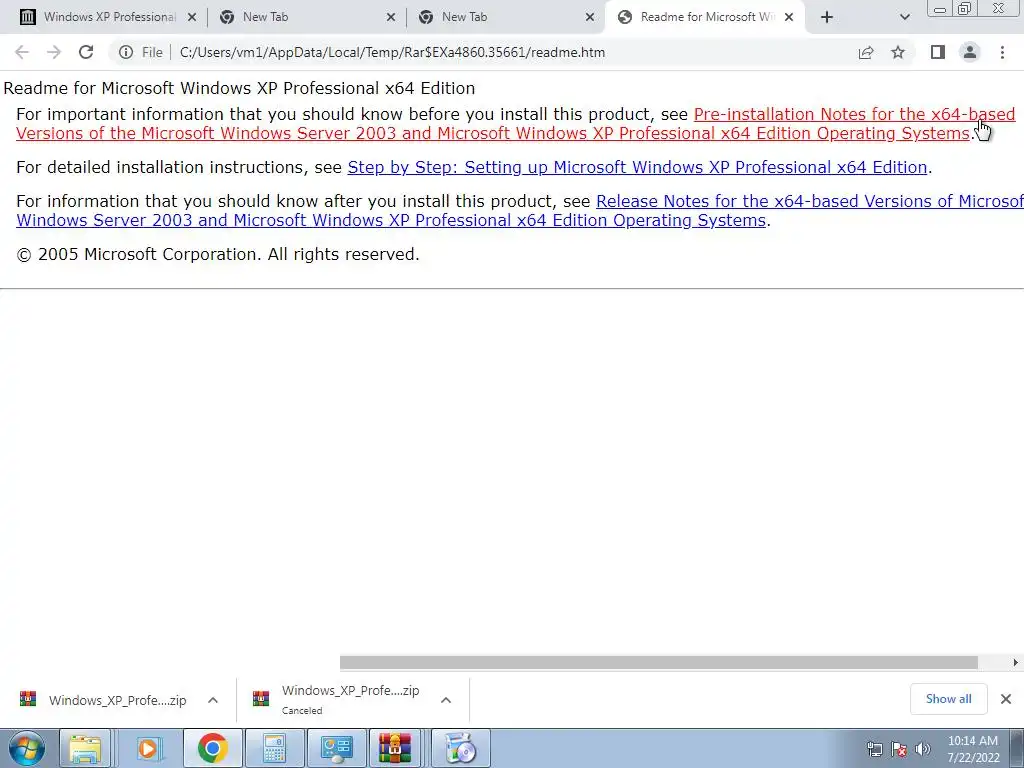Click the browser forward arrow

click(54, 52)
